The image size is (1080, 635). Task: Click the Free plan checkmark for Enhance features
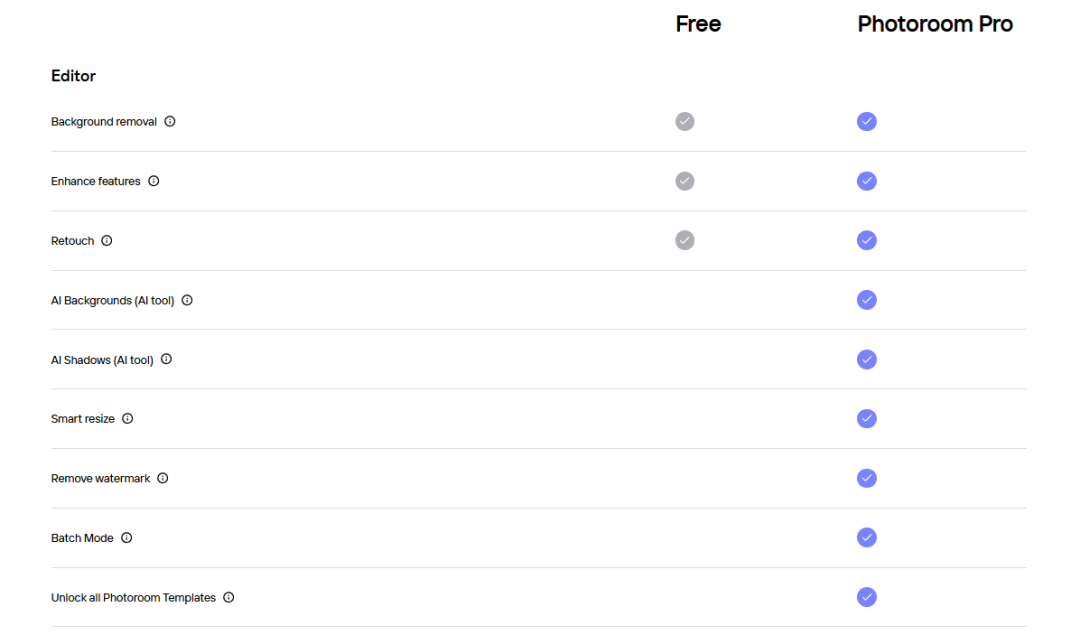click(x=684, y=181)
